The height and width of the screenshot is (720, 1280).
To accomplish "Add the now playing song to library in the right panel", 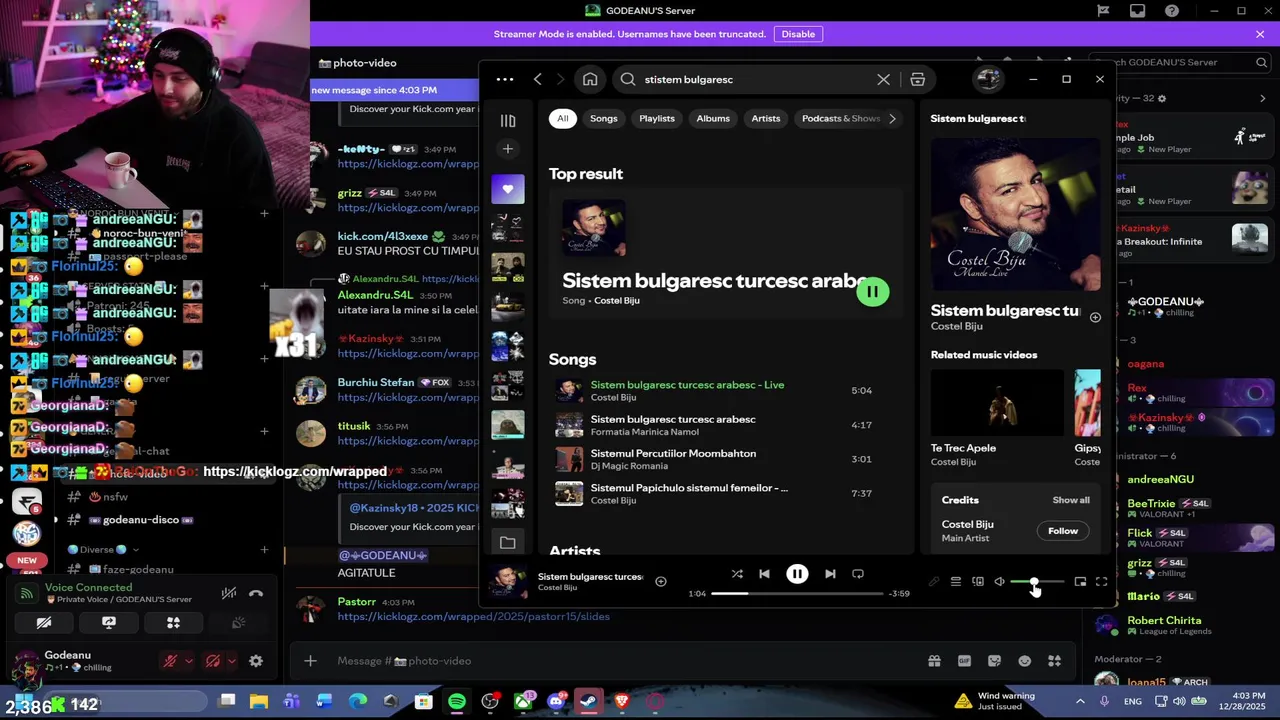I will click(1095, 318).
